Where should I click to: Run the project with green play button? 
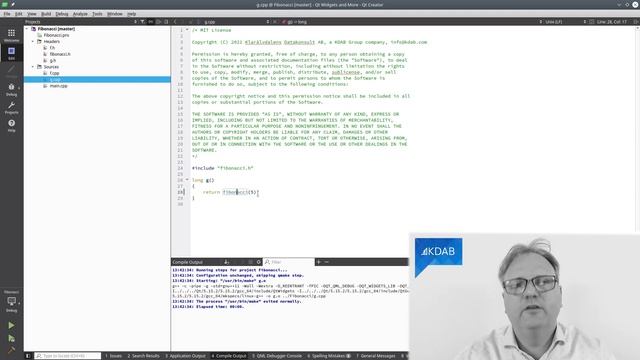(11, 325)
